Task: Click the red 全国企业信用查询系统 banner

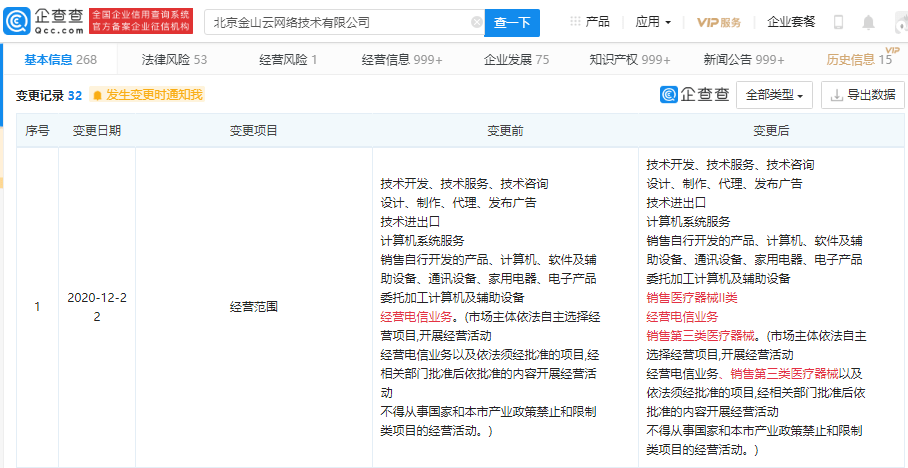Action: click(x=140, y=22)
